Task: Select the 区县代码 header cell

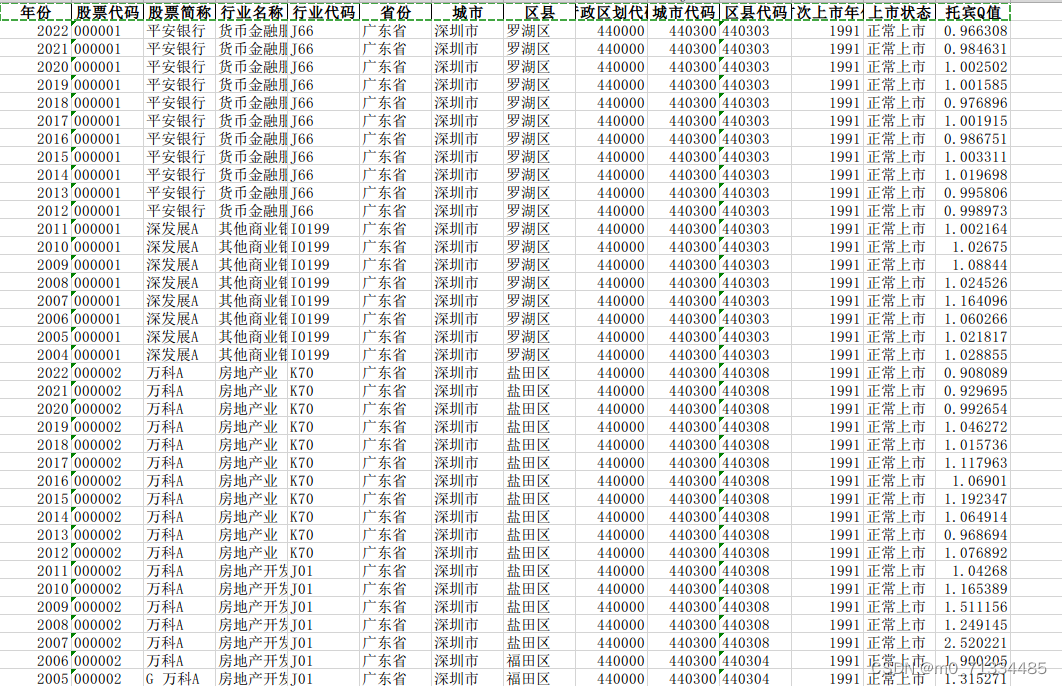Action: 755,12
